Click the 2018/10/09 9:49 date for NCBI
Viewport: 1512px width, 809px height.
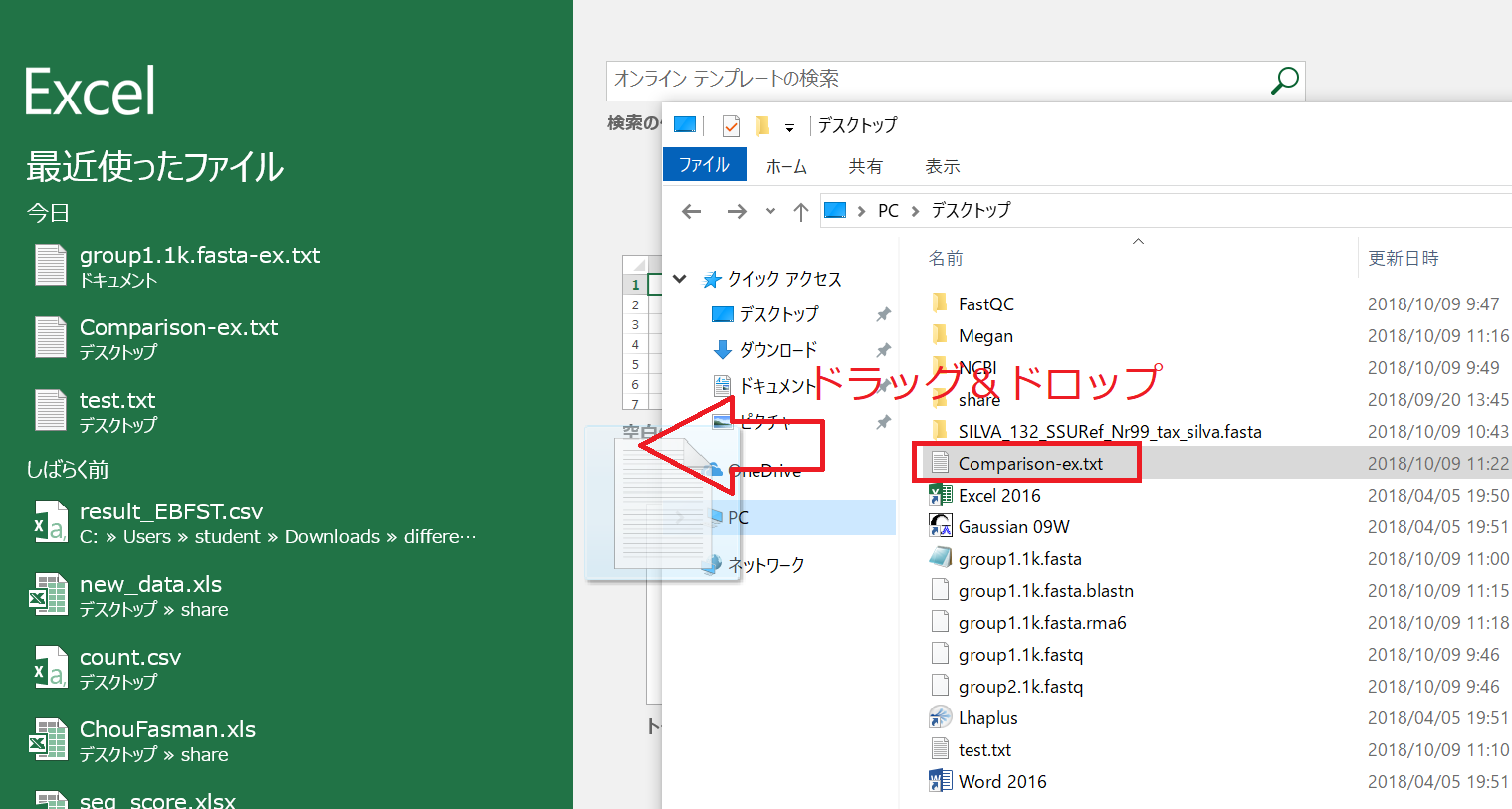[1433, 368]
